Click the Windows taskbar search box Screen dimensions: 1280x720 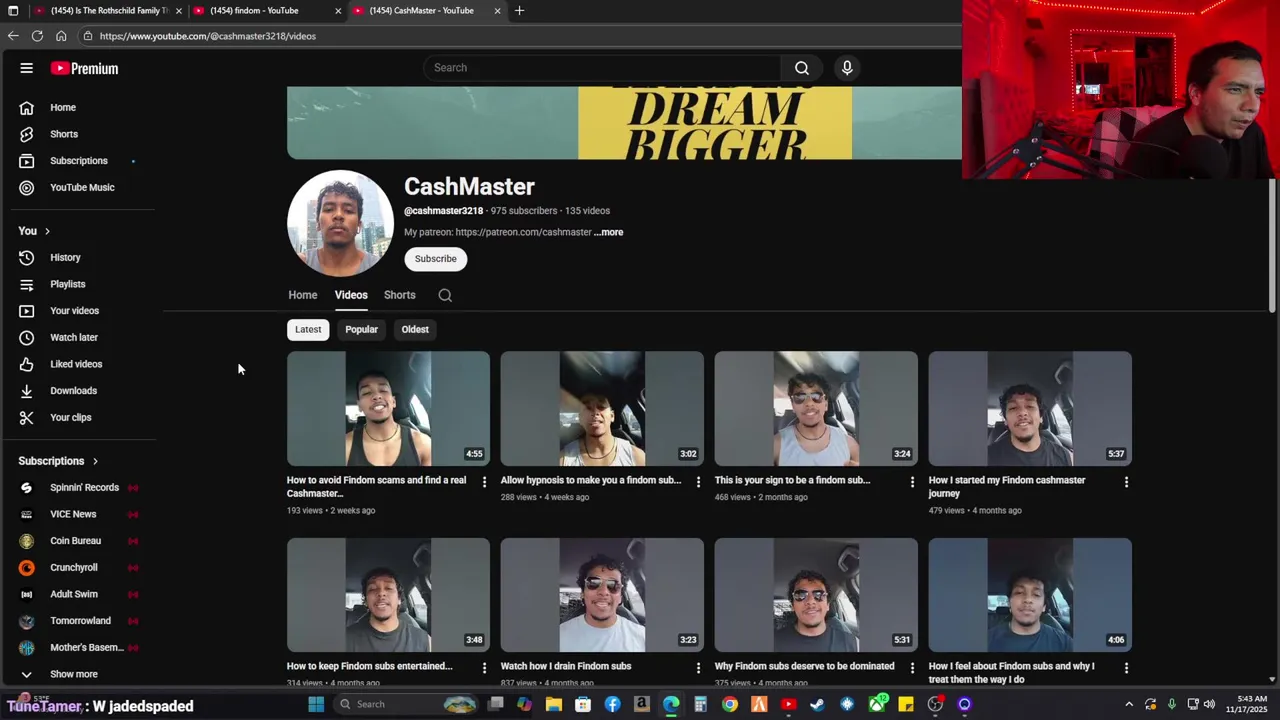405,704
